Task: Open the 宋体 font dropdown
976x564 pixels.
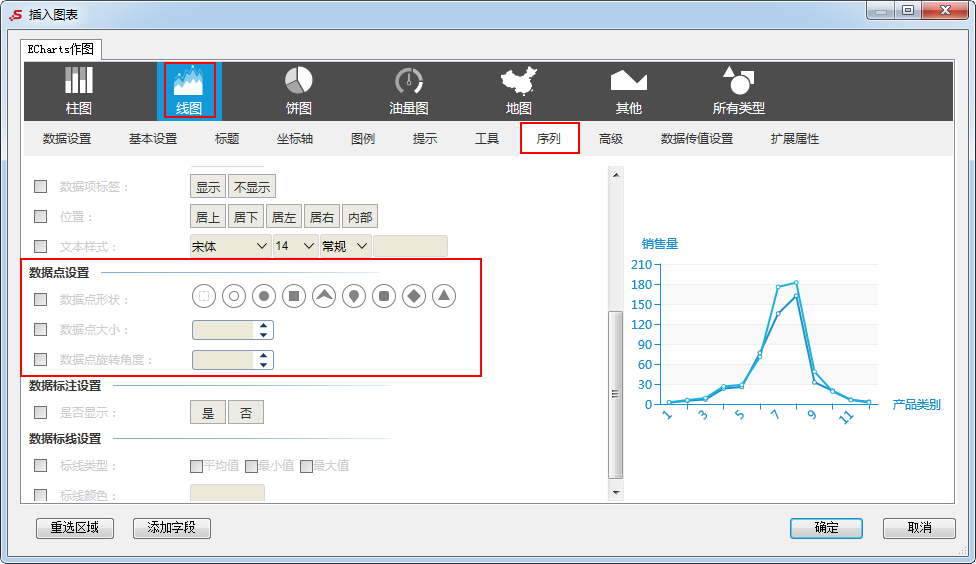Action: 230,246
